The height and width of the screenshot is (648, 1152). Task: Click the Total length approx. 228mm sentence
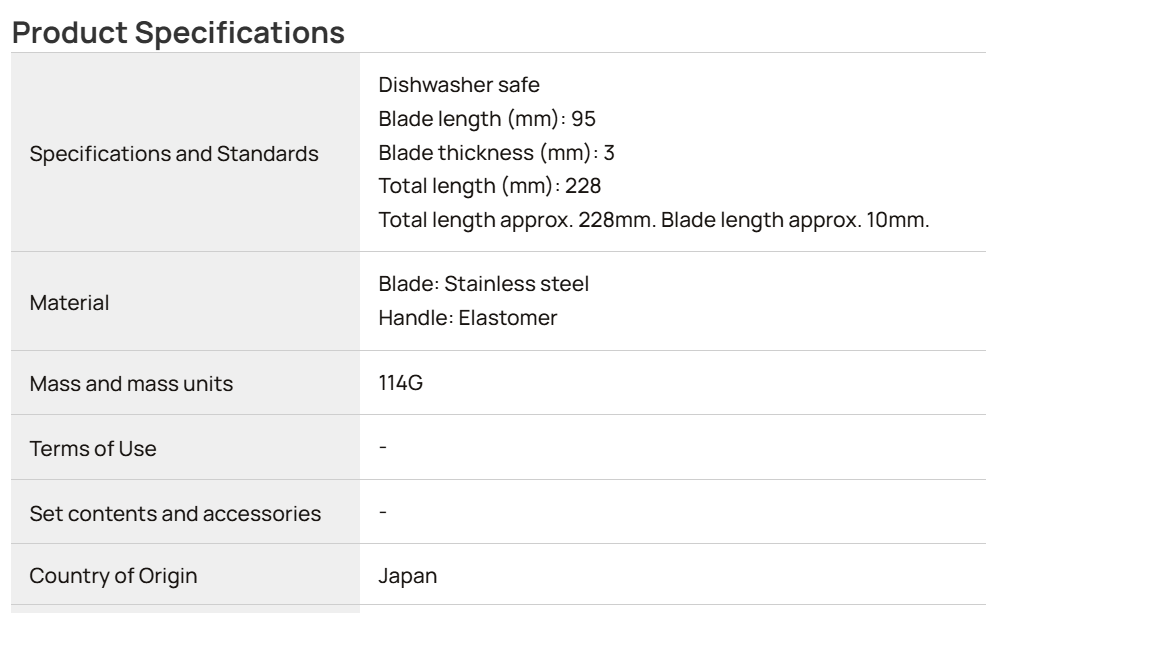click(517, 220)
